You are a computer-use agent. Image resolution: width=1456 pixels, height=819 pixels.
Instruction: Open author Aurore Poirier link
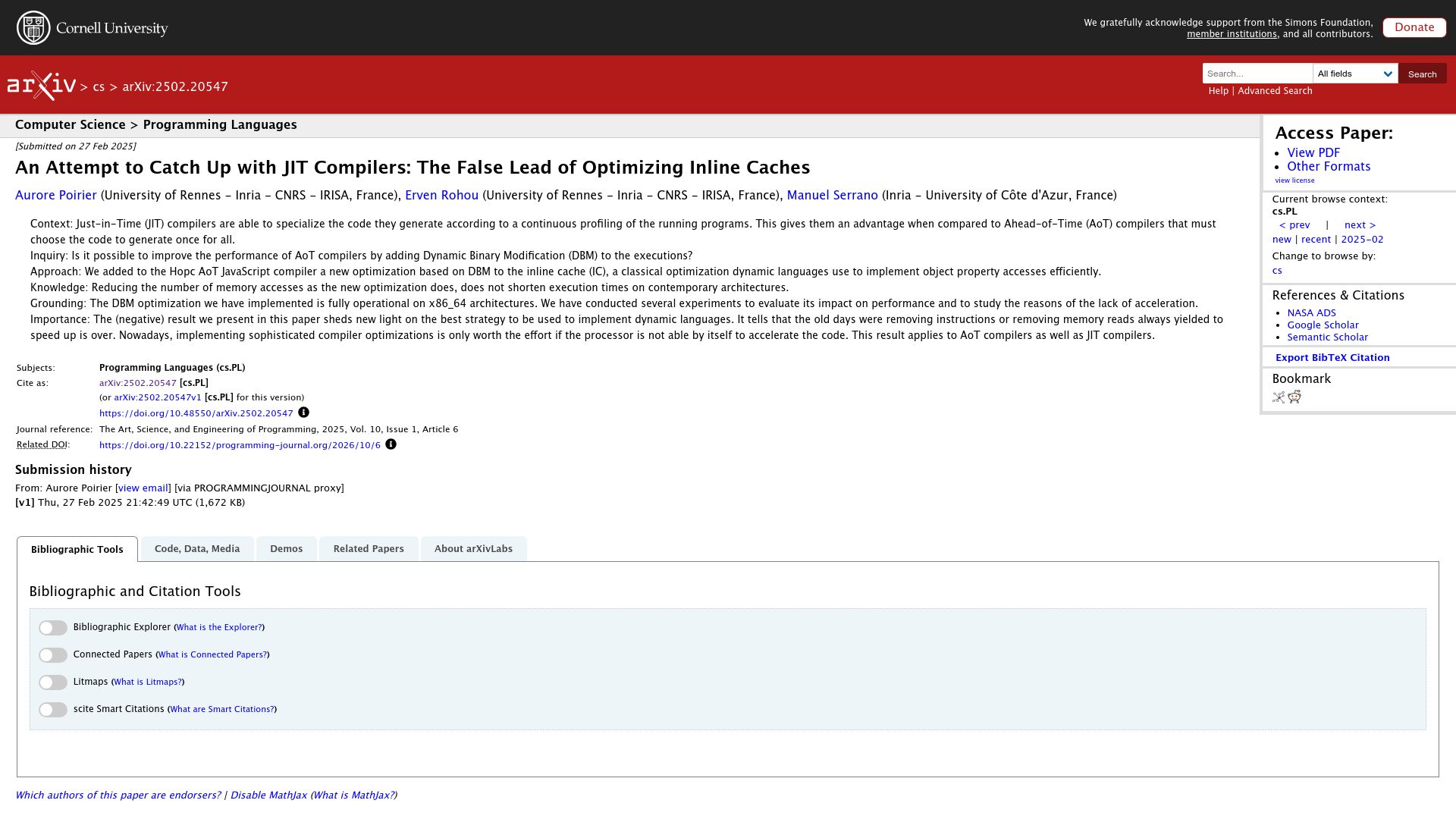coord(56,196)
